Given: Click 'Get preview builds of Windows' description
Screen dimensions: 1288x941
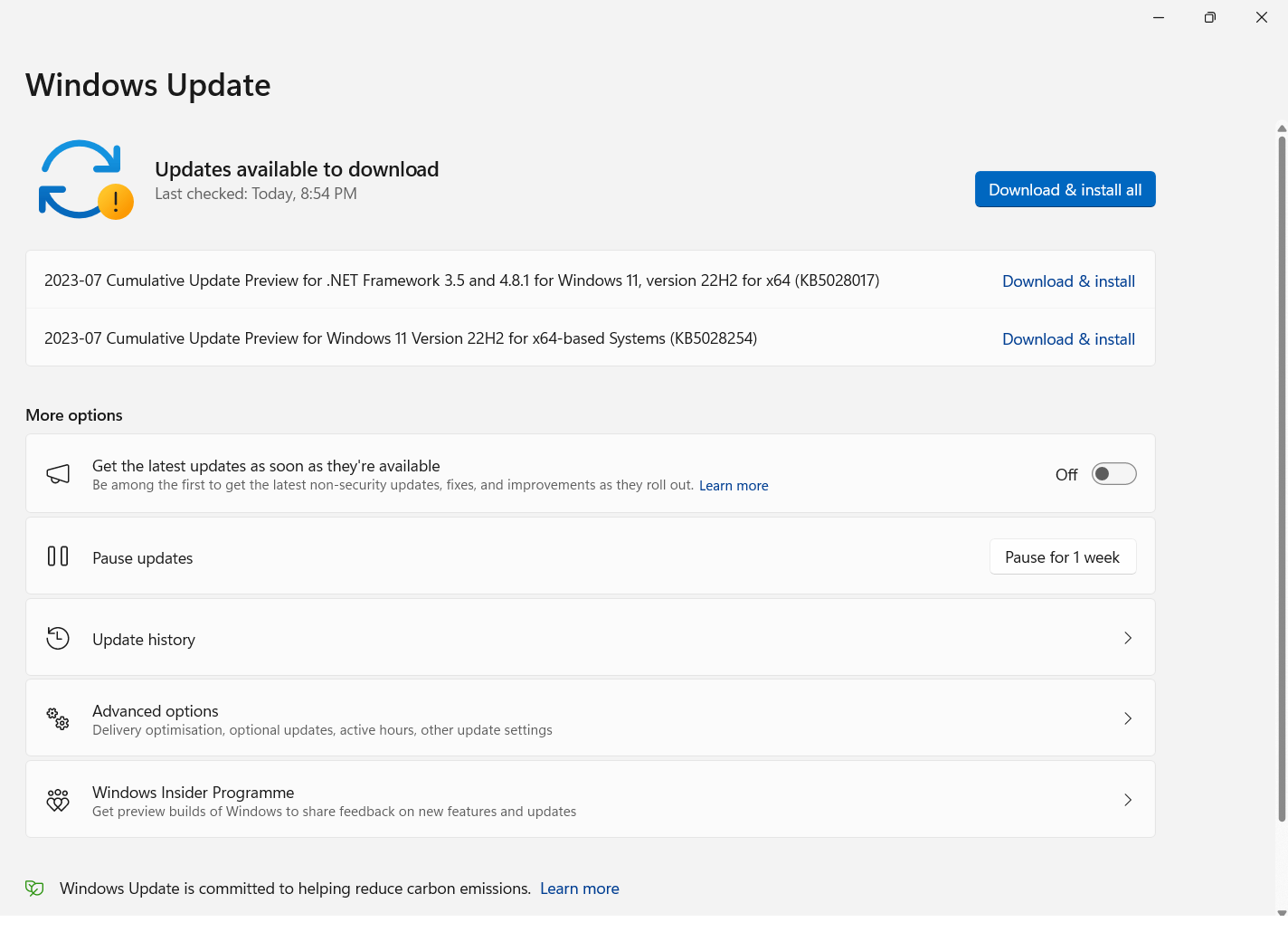Looking at the screenshot, I should click(335, 812).
